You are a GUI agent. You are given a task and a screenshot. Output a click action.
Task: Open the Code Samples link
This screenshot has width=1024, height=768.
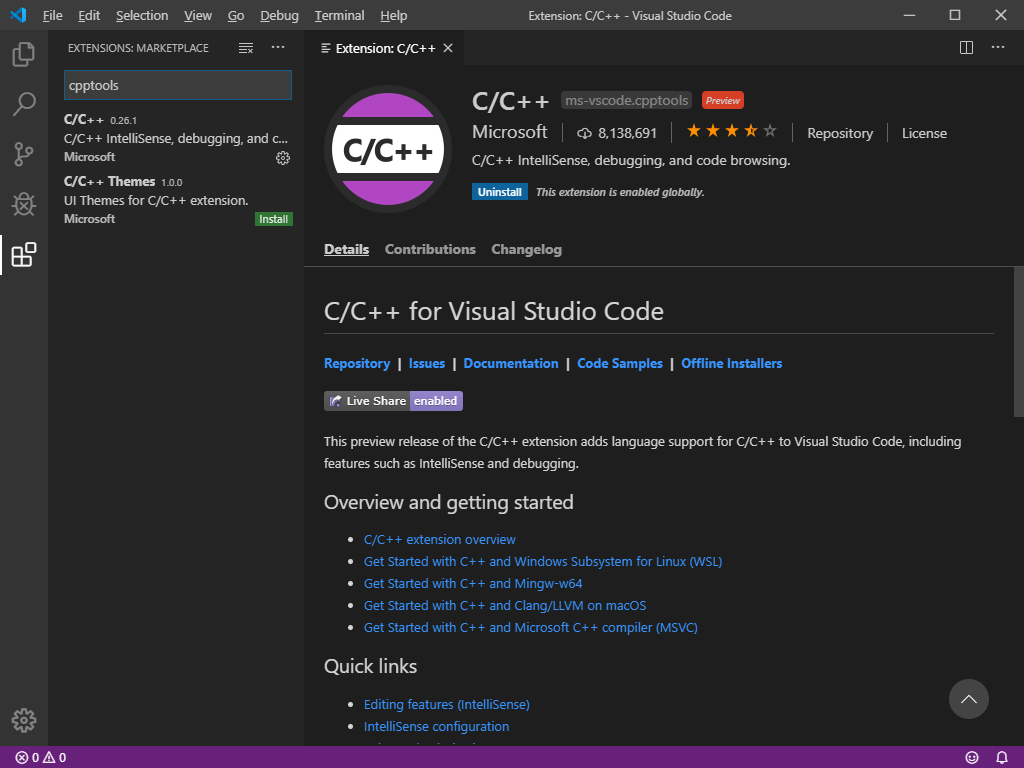pos(620,364)
